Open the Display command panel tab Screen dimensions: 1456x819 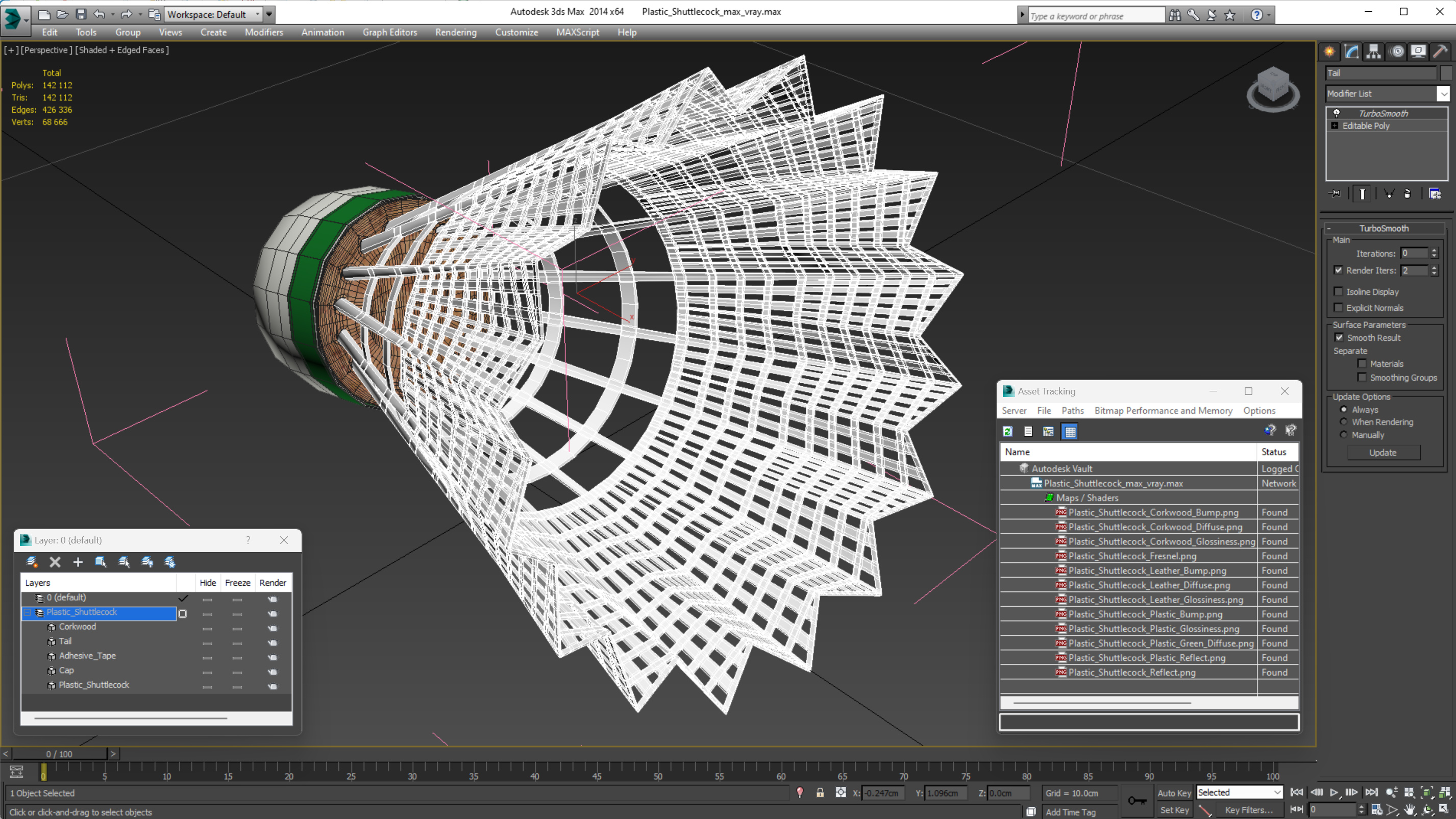pos(1418,52)
